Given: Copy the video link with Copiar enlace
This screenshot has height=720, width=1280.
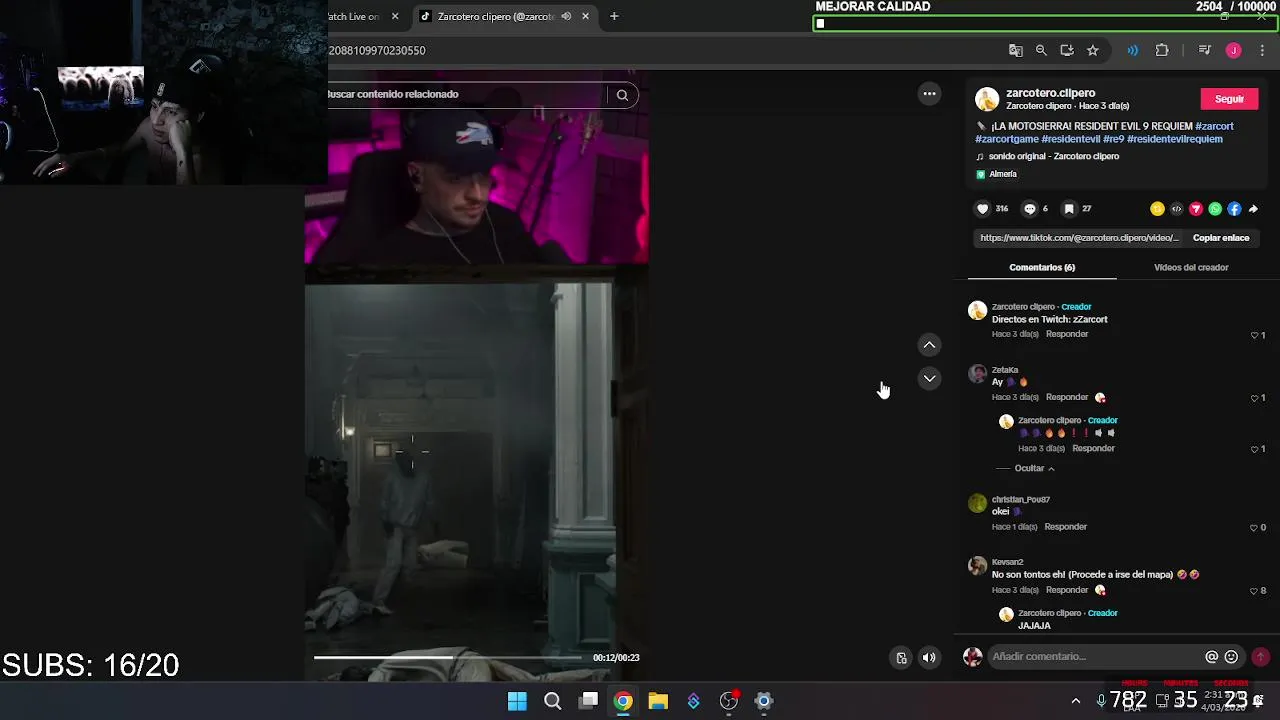Looking at the screenshot, I should tap(1221, 238).
